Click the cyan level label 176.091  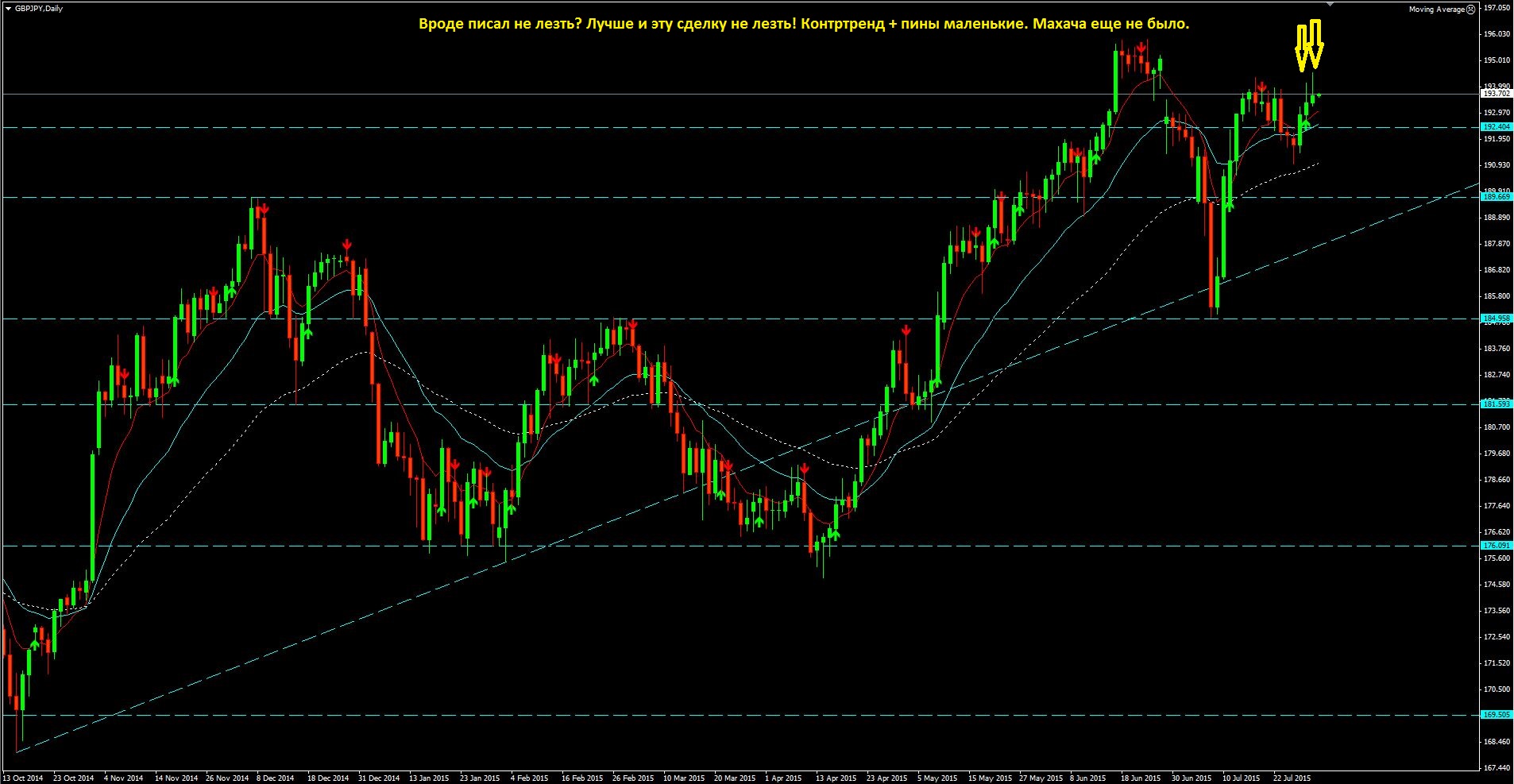click(1497, 546)
